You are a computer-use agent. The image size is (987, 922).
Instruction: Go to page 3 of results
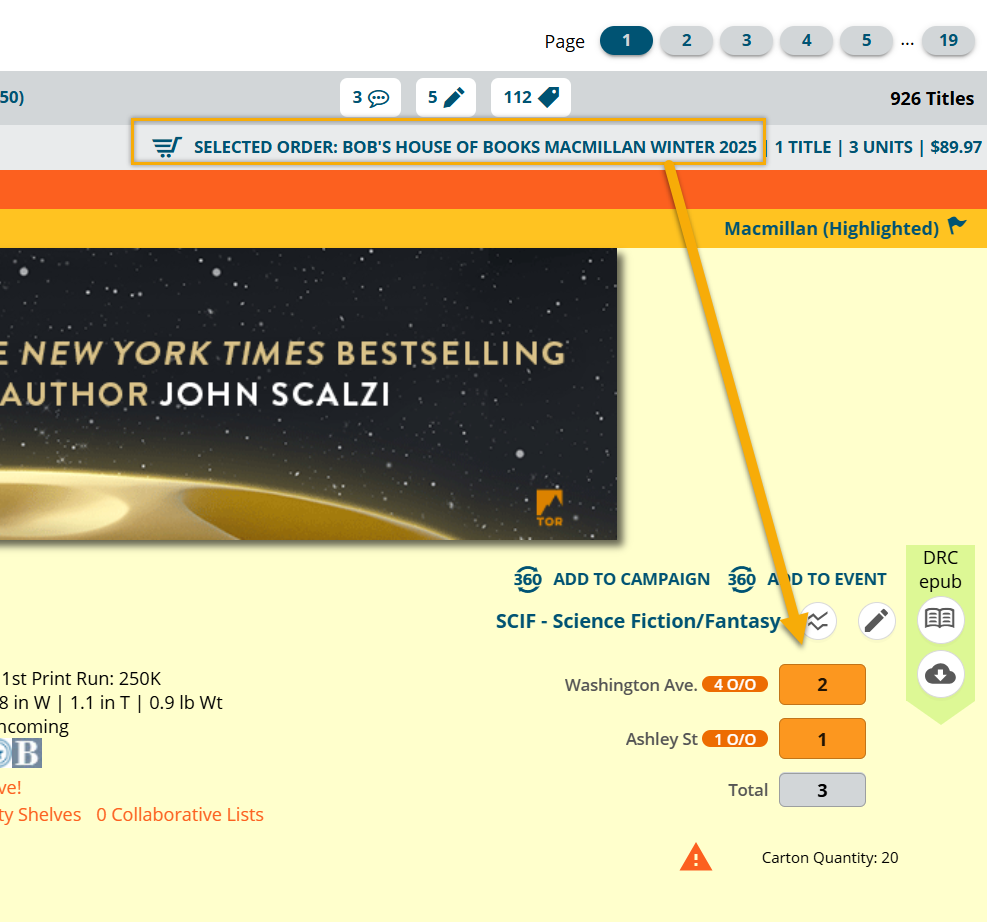click(746, 41)
